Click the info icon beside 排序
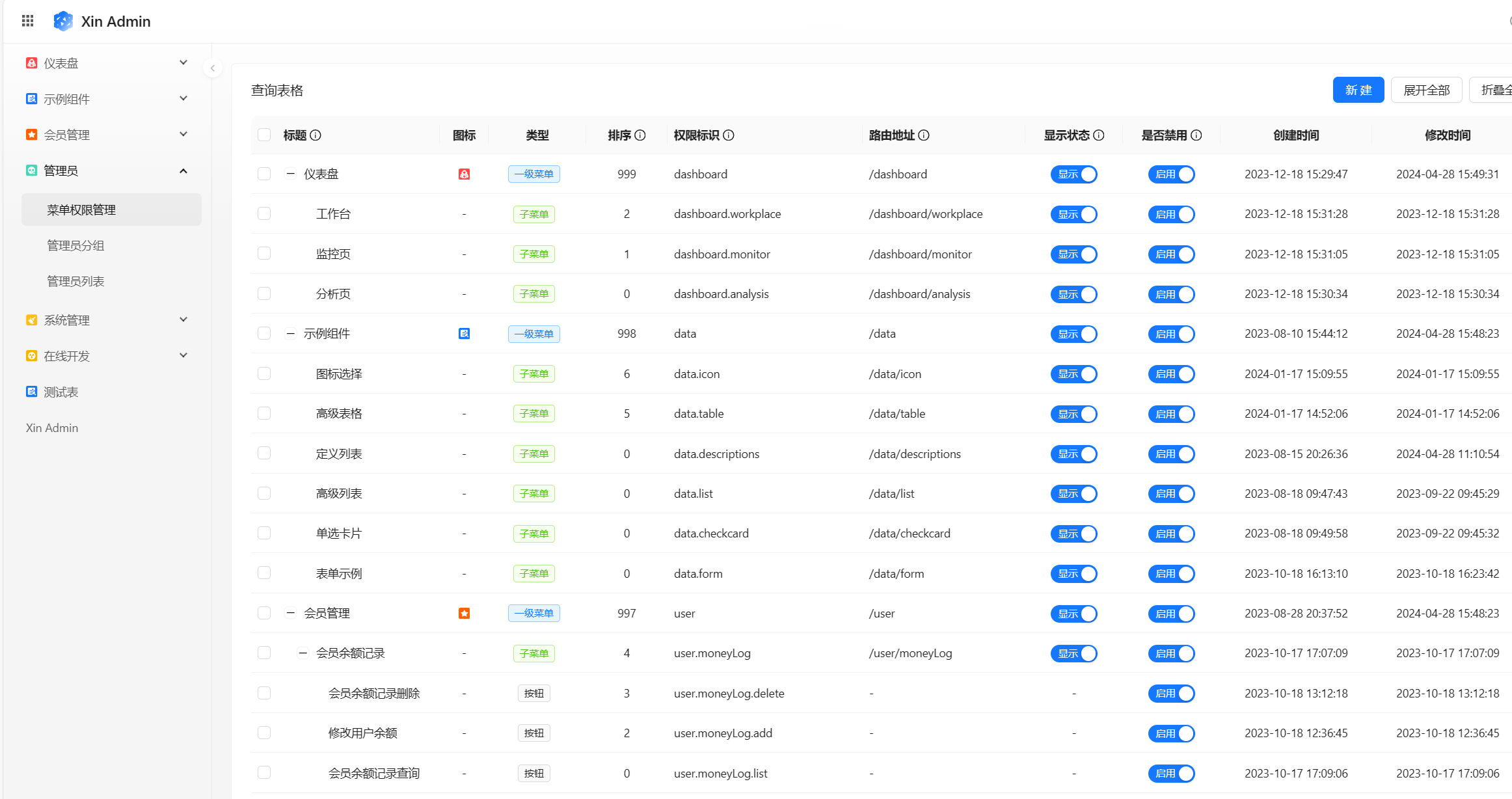The image size is (1512, 799). tap(640, 135)
